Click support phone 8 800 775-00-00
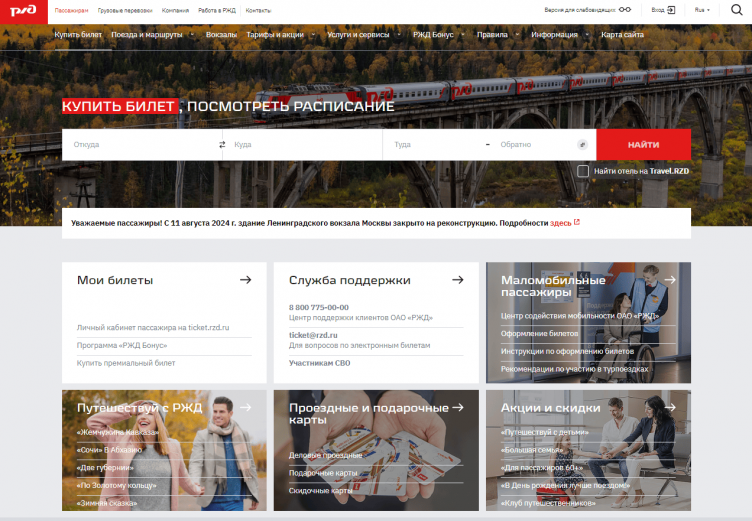Viewport: 752px width, 521px height. click(318, 307)
